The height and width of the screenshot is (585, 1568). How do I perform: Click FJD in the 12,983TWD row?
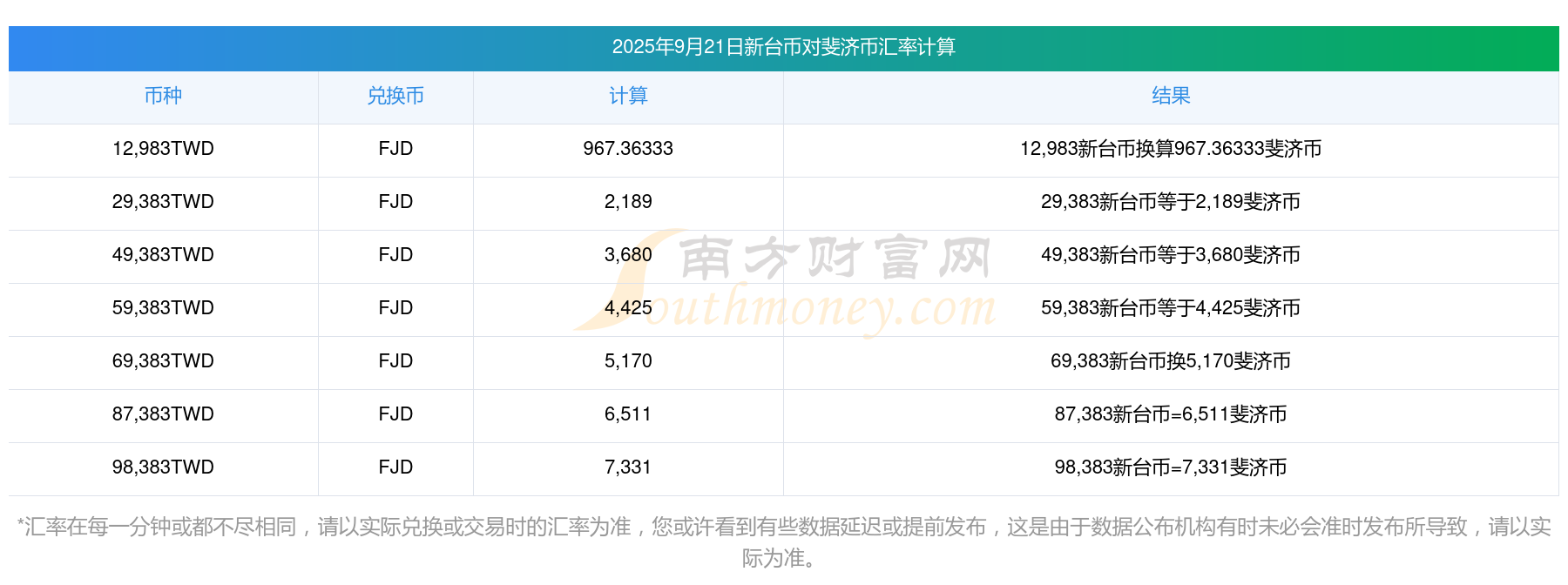point(395,149)
